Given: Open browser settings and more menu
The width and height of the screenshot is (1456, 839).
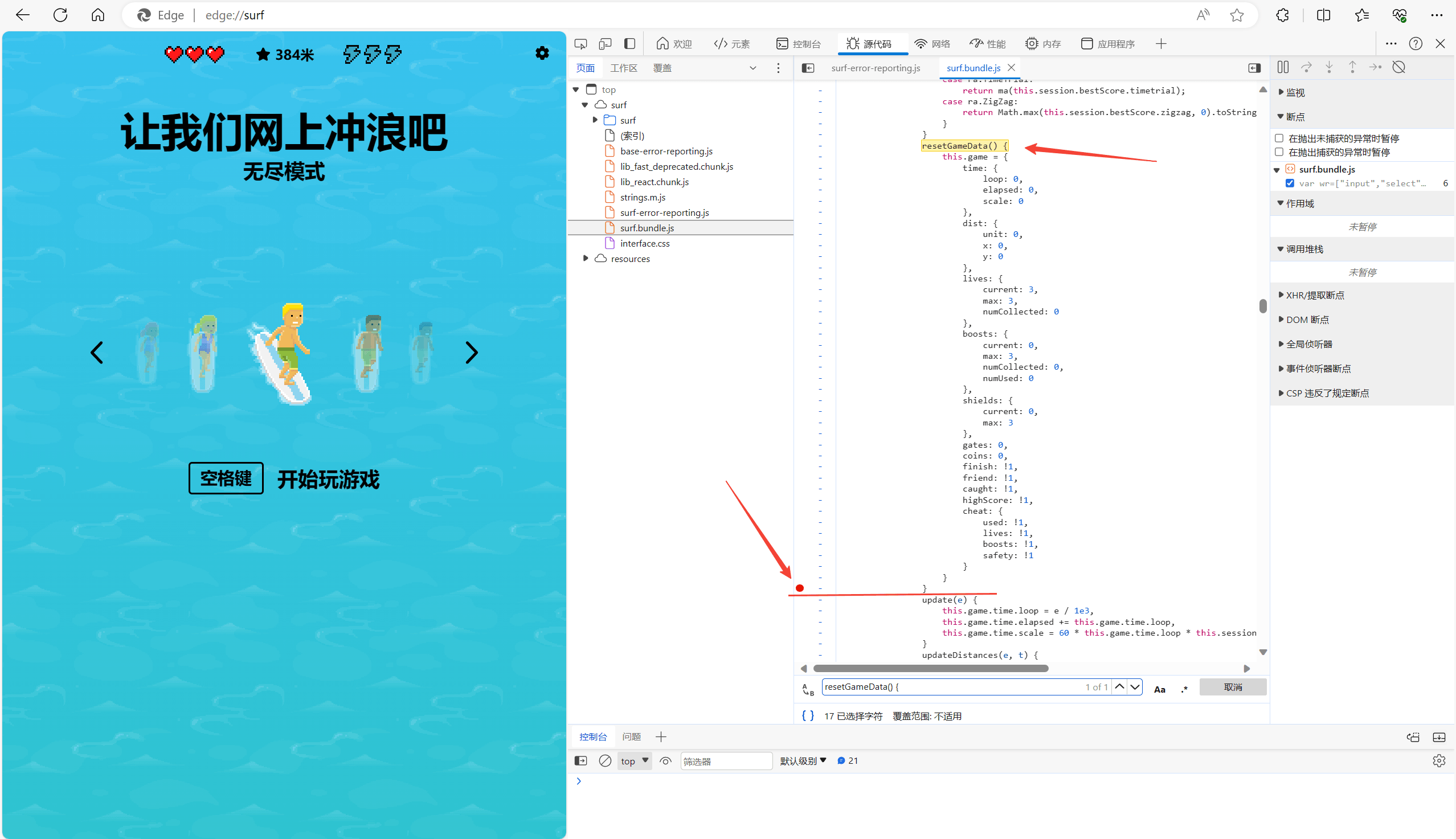Looking at the screenshot, I should coord(1437,15).
